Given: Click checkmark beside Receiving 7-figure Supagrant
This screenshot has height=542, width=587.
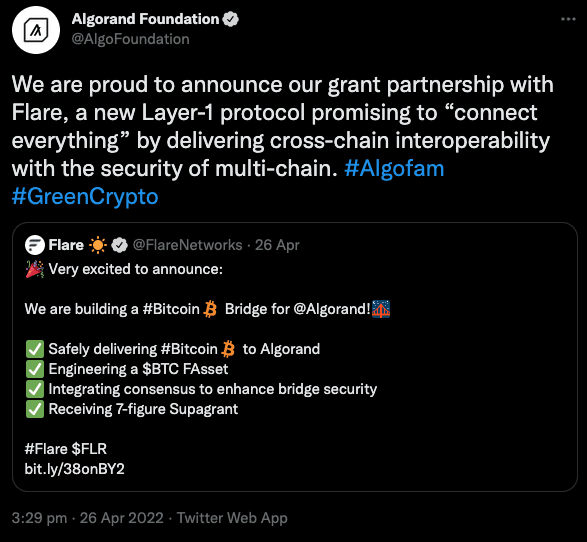Looking at the screenshot, I should (x=35, y=409).
